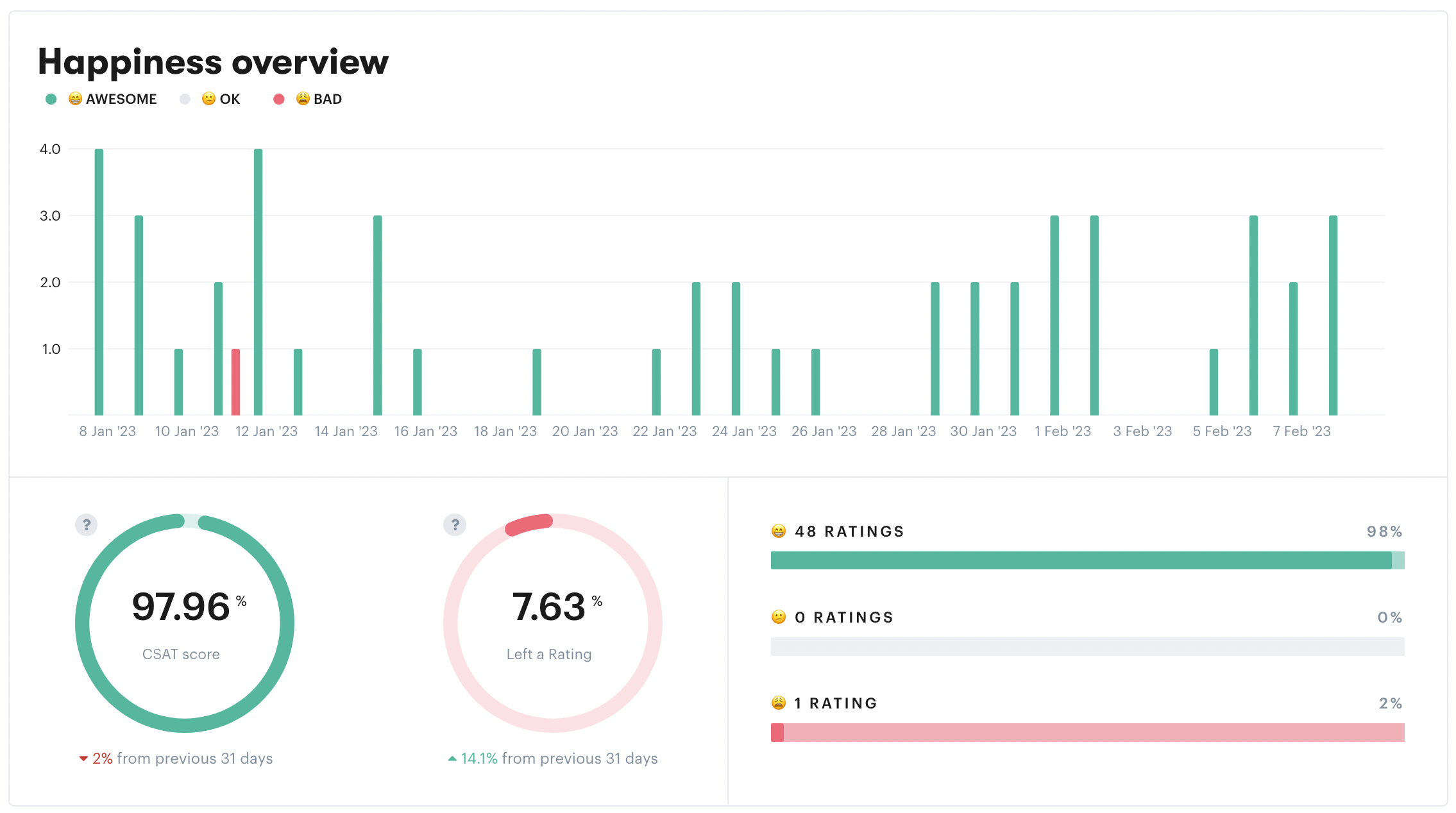Click the AWESOME emoji in chart legend
The image size is (1456, 813).
point(75,99)
